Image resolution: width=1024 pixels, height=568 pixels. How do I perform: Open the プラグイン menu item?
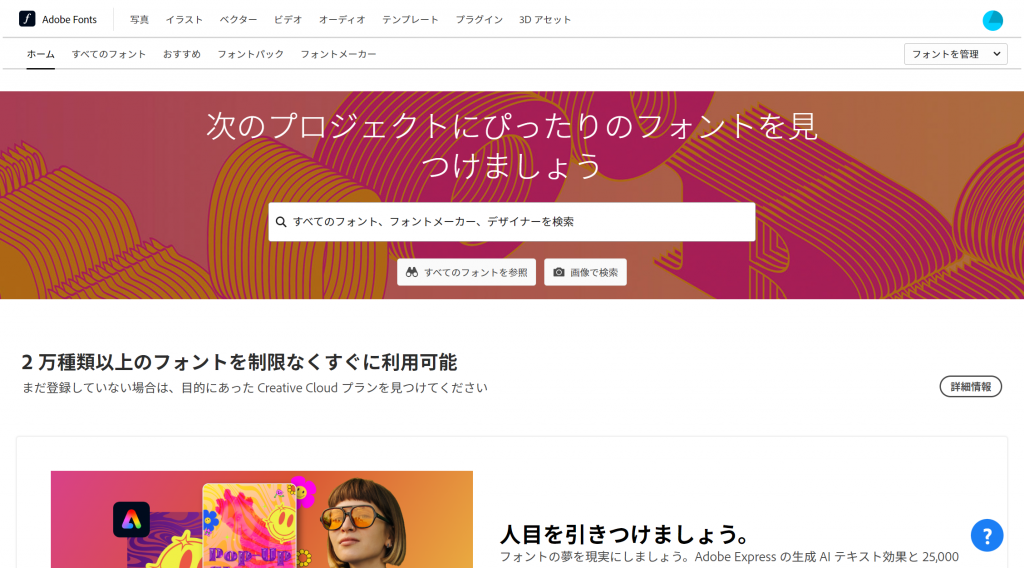point(479,20)
